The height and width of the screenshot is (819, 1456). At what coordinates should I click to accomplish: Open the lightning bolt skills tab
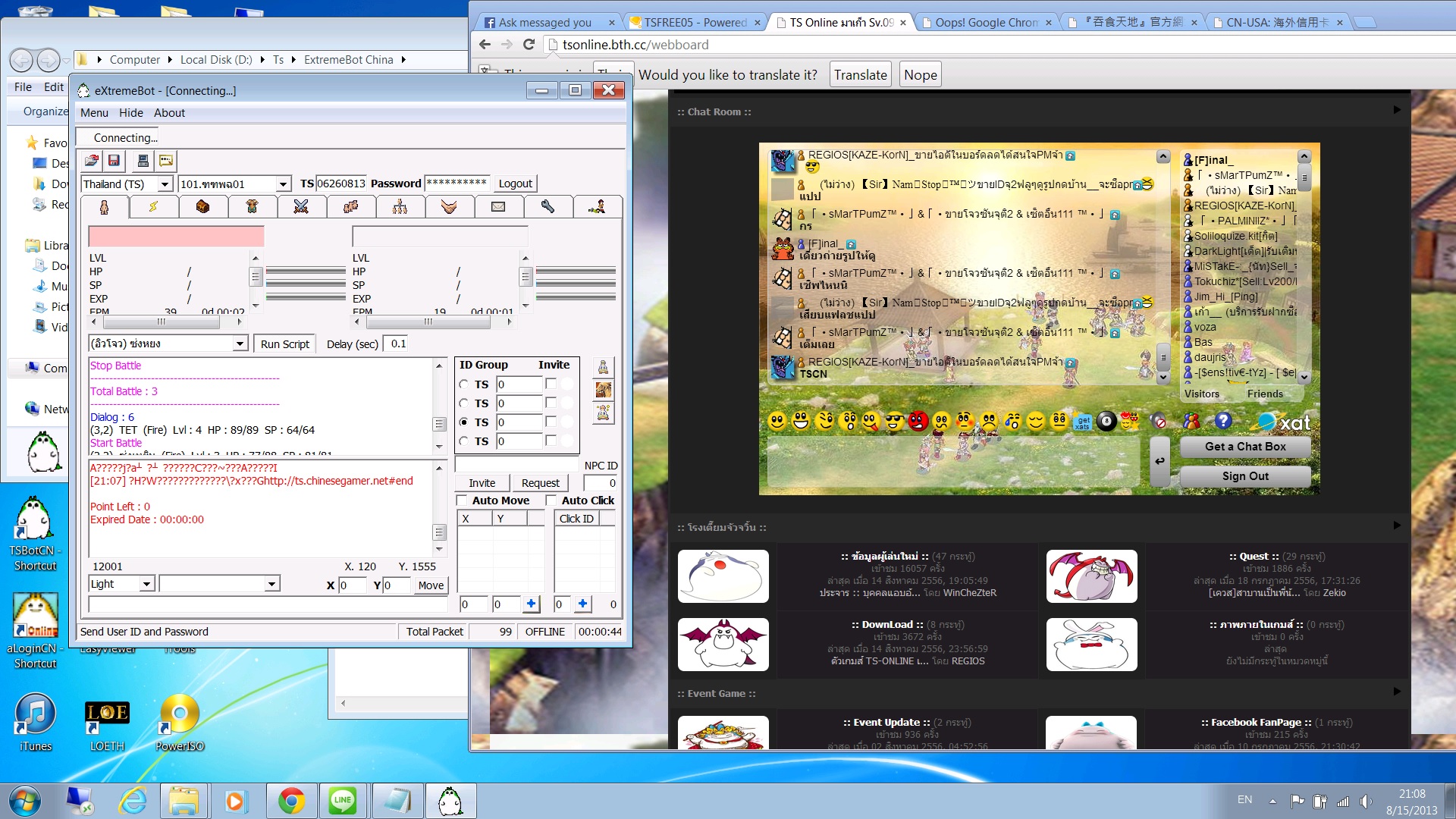[153, 206]
